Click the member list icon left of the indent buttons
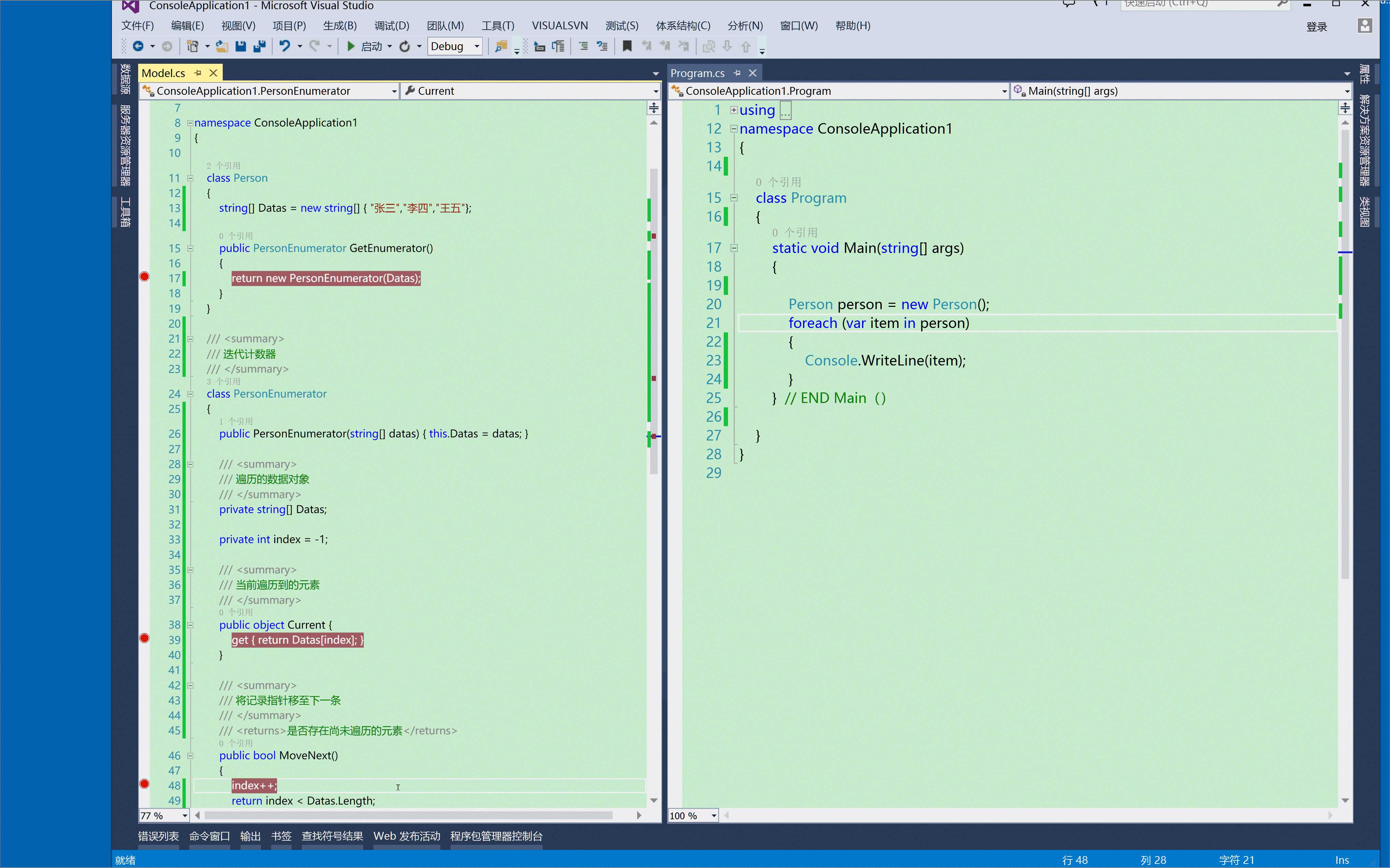Viewport: 1390px width, 868px height. point(539,46)
